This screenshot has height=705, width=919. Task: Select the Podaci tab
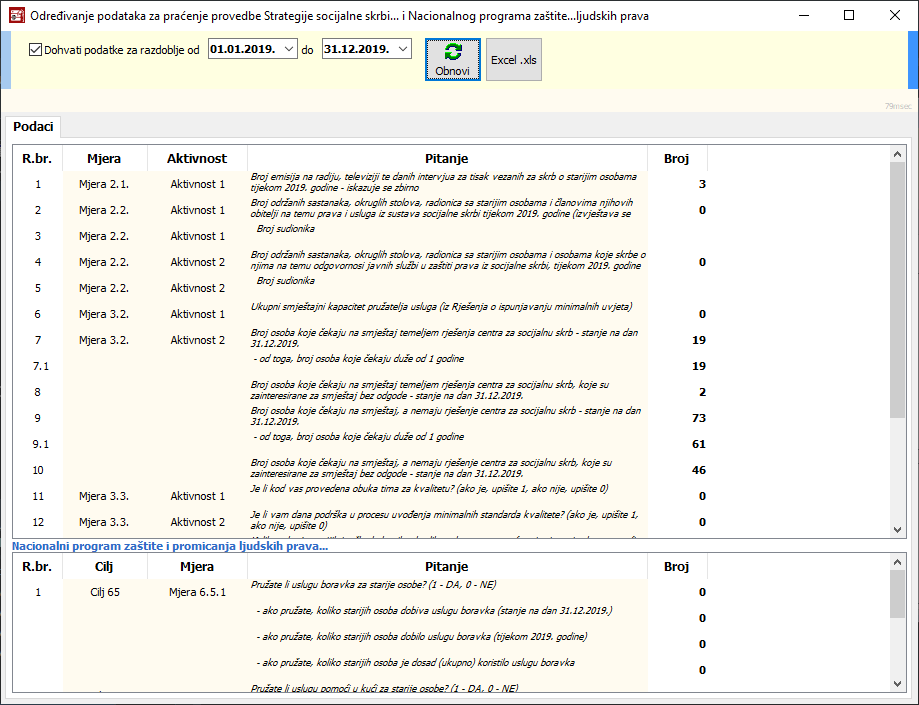(x=33, y=127)
